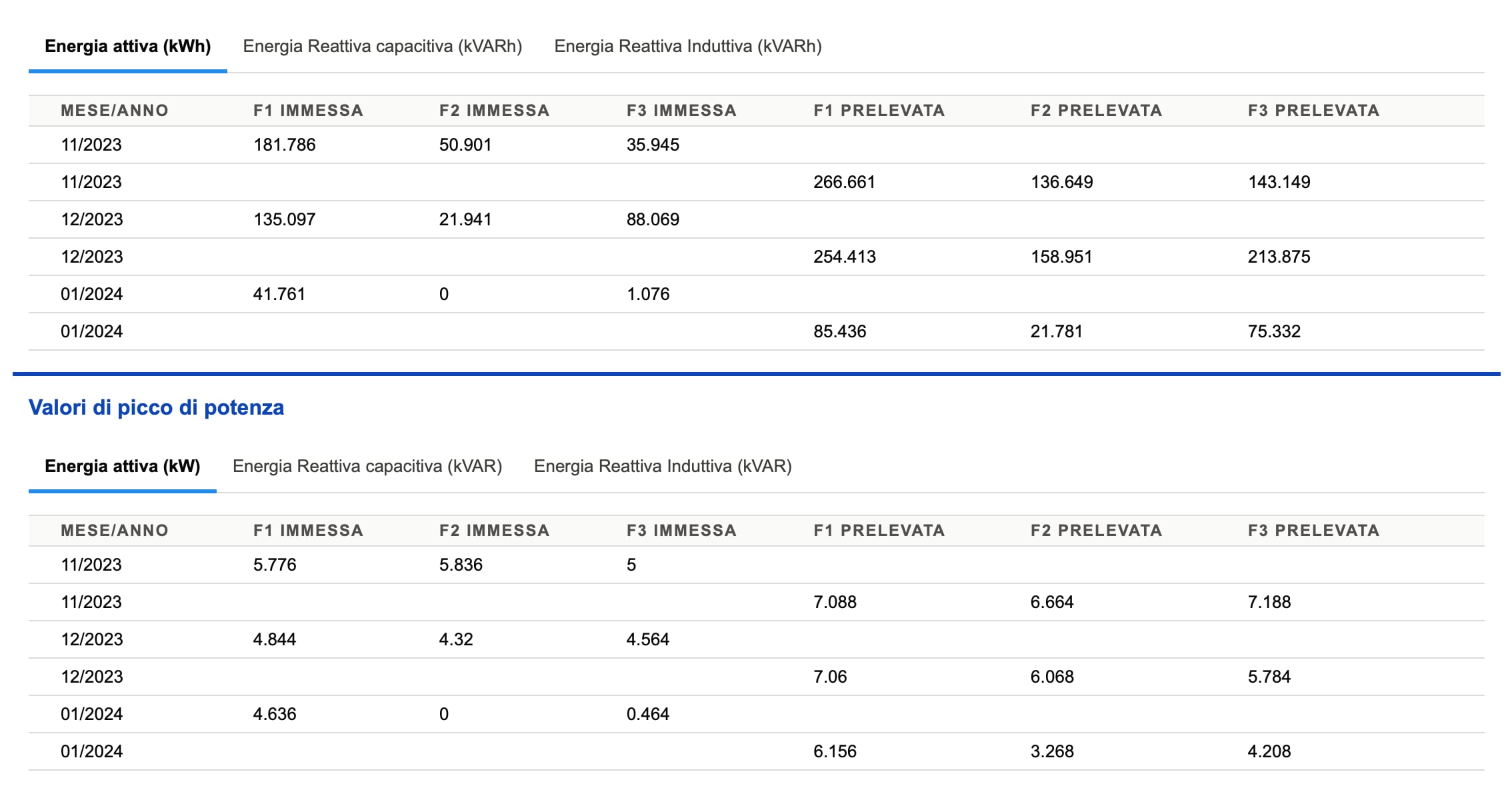Click the value 21.781
Screen dimensions: 1512x792
point(1057,331)
